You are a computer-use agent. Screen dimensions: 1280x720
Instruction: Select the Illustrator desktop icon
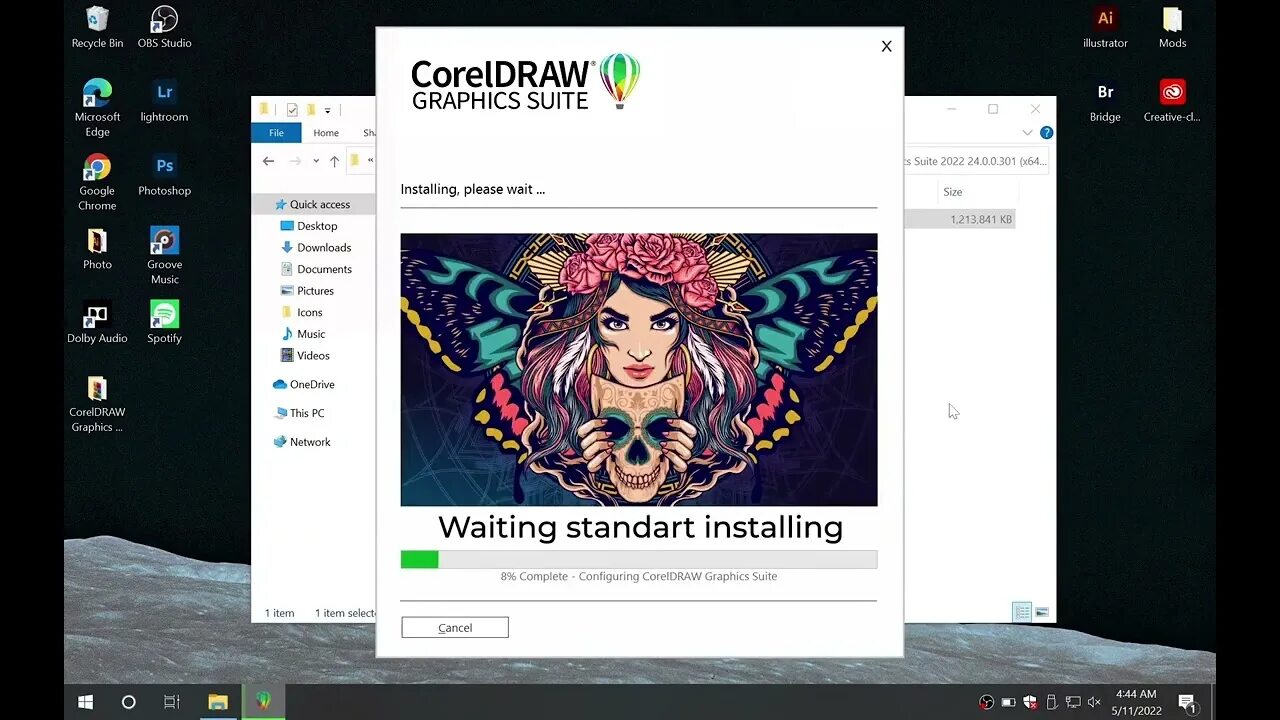coord(1105,27)
